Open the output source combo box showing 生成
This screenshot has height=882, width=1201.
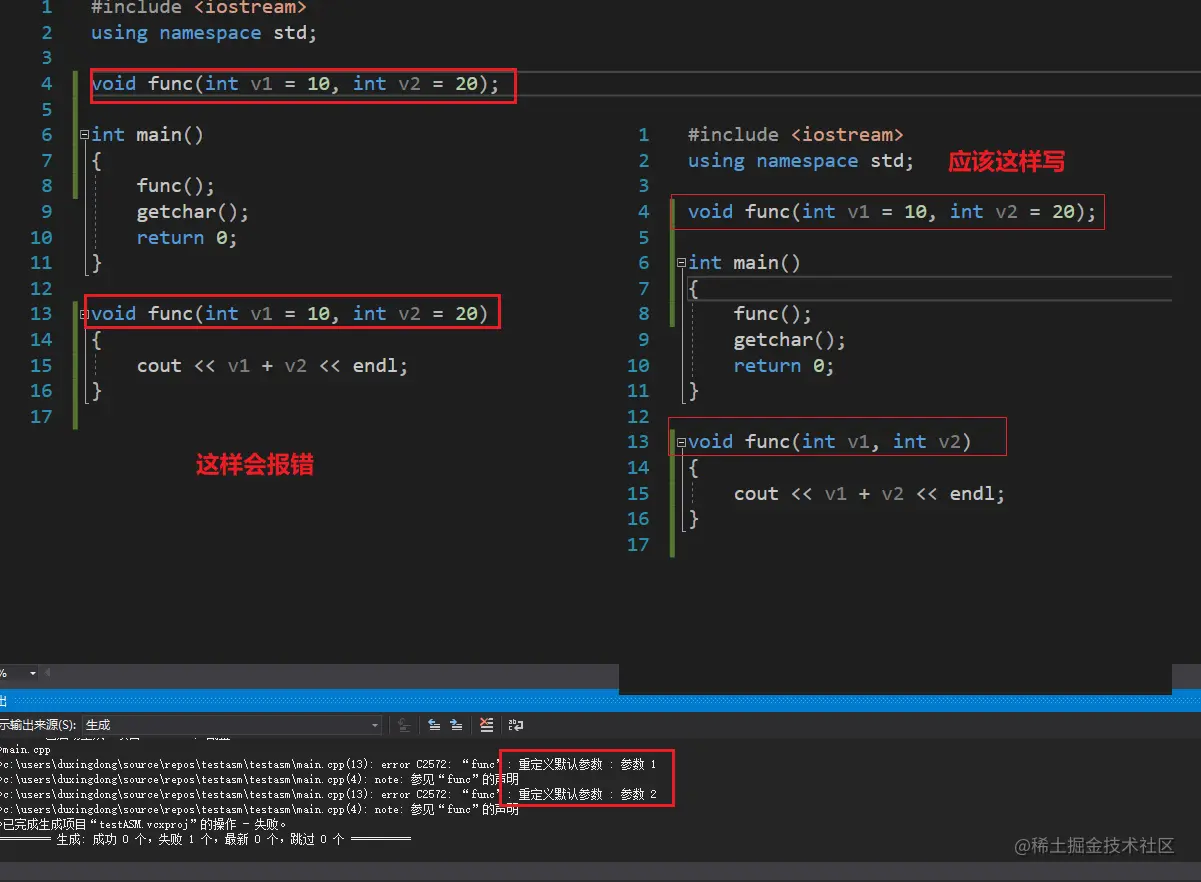(x=232, y=725)
